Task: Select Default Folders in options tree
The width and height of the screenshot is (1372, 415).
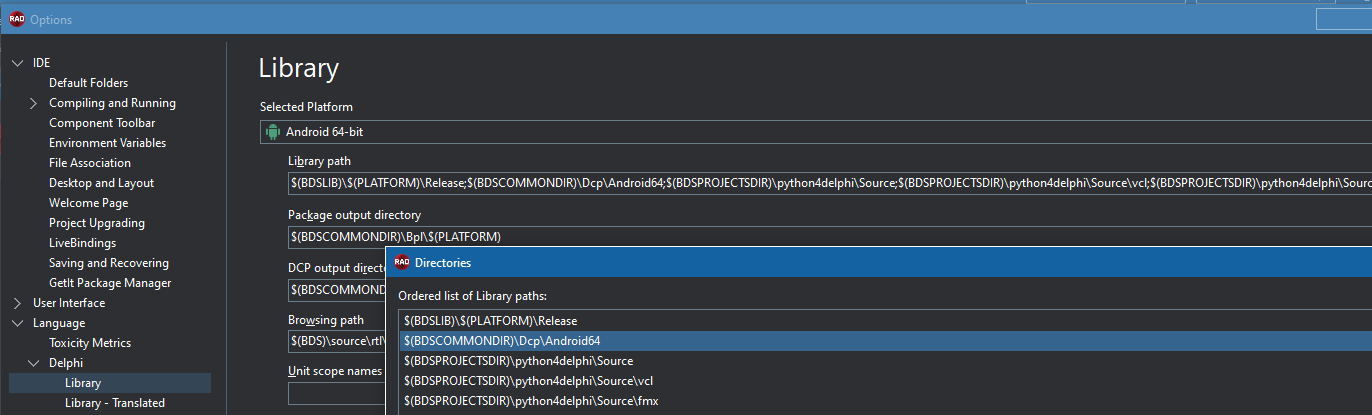Action: click(x=88, y=83)
